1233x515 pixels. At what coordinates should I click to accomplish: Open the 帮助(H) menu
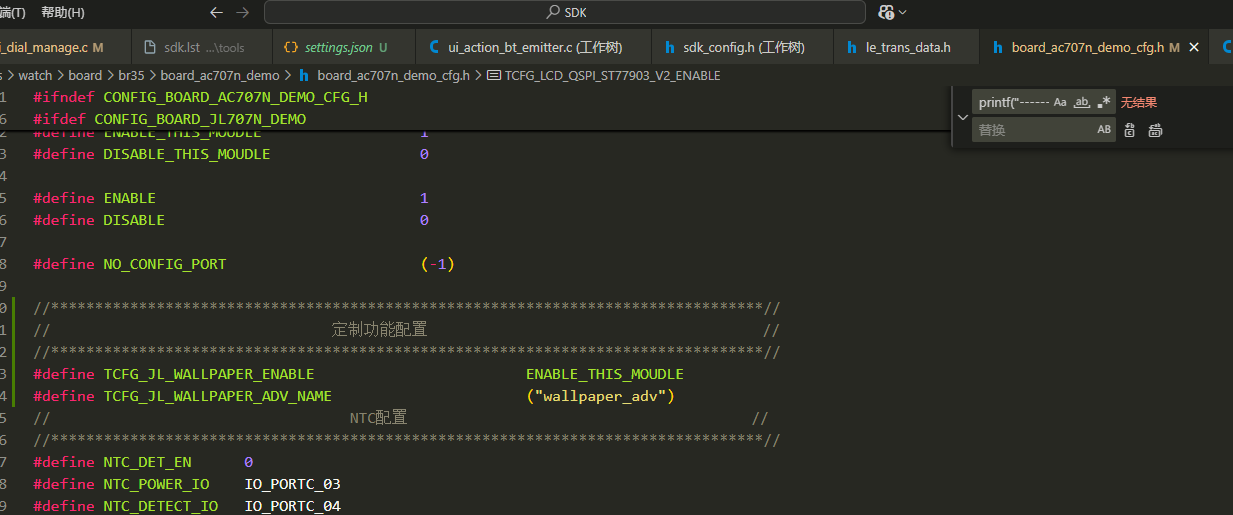63,12
